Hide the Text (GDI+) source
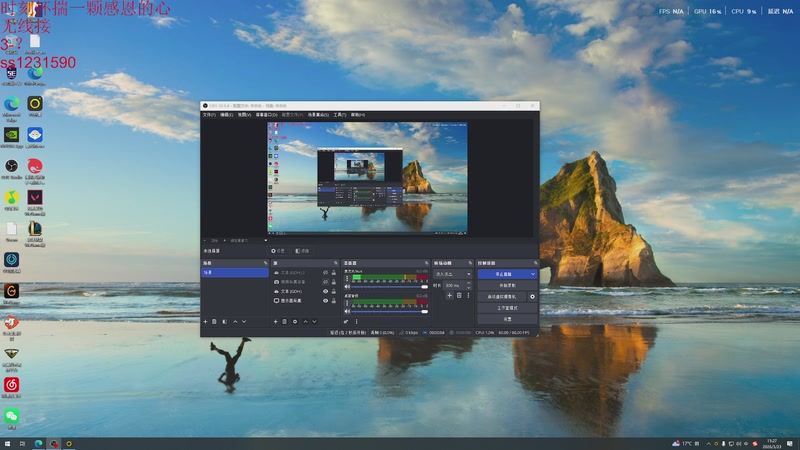The height and width of the screenshot is (450, 800). pos(326,291)
